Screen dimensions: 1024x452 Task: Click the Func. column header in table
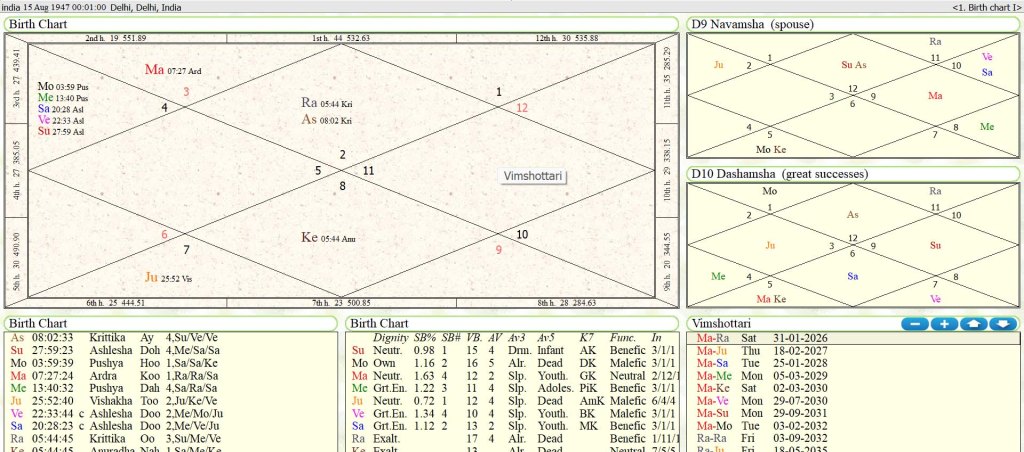point(623,338)
